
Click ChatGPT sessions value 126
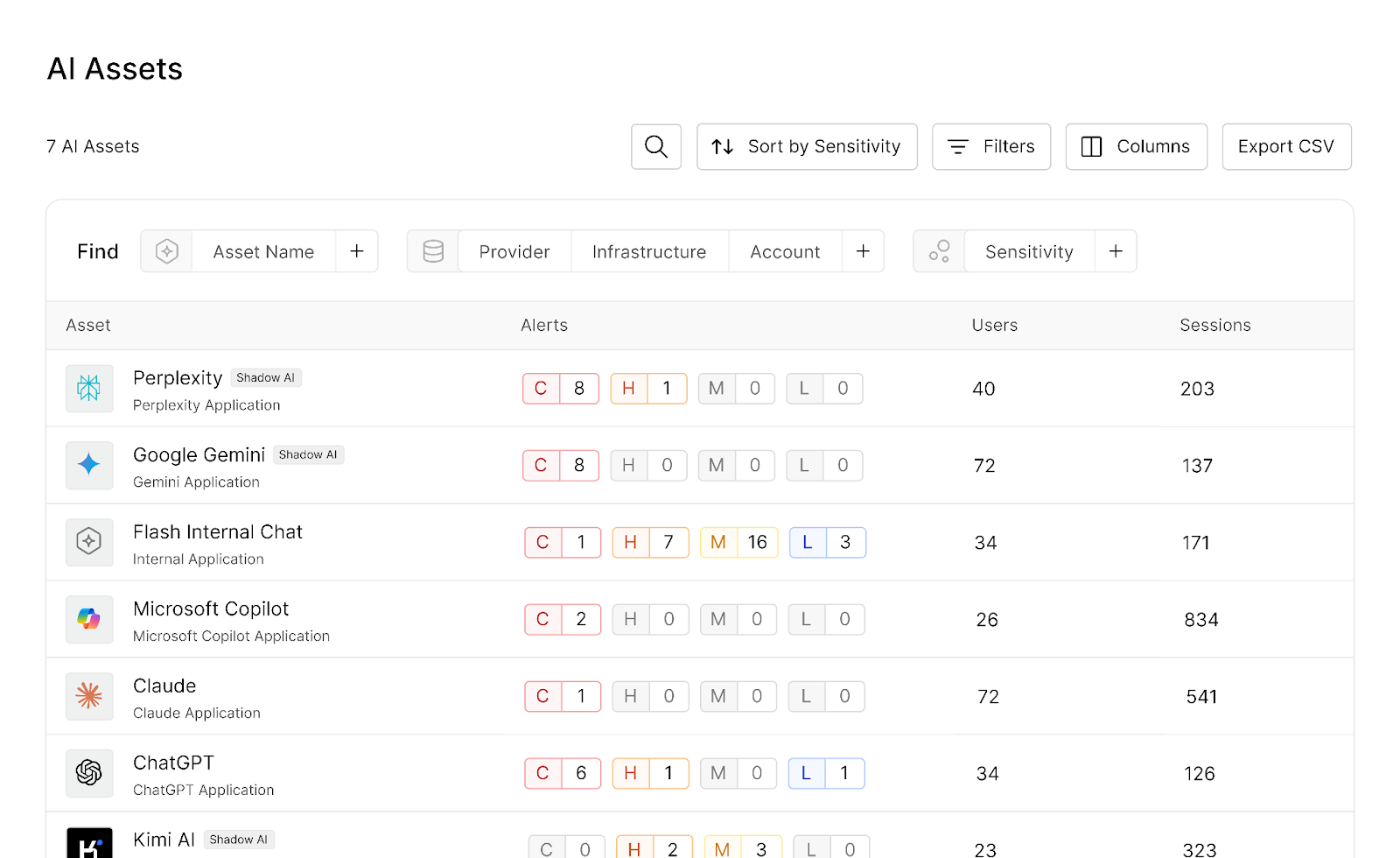1199,774
